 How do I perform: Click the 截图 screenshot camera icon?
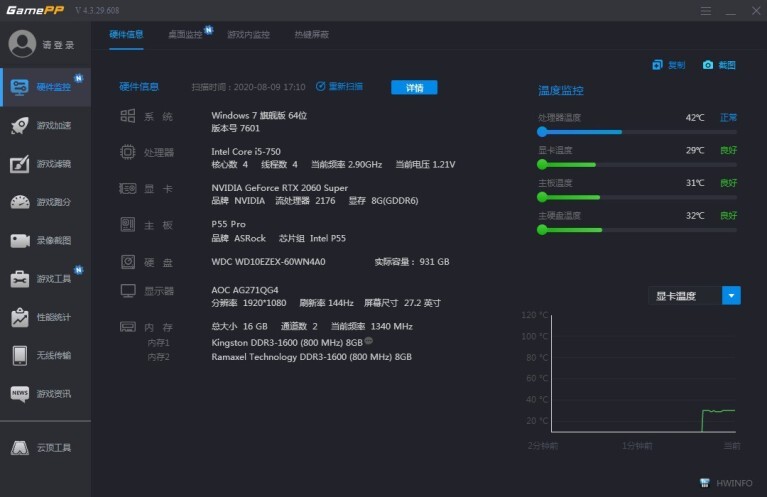pyautogui.click(x=707, y=65)
